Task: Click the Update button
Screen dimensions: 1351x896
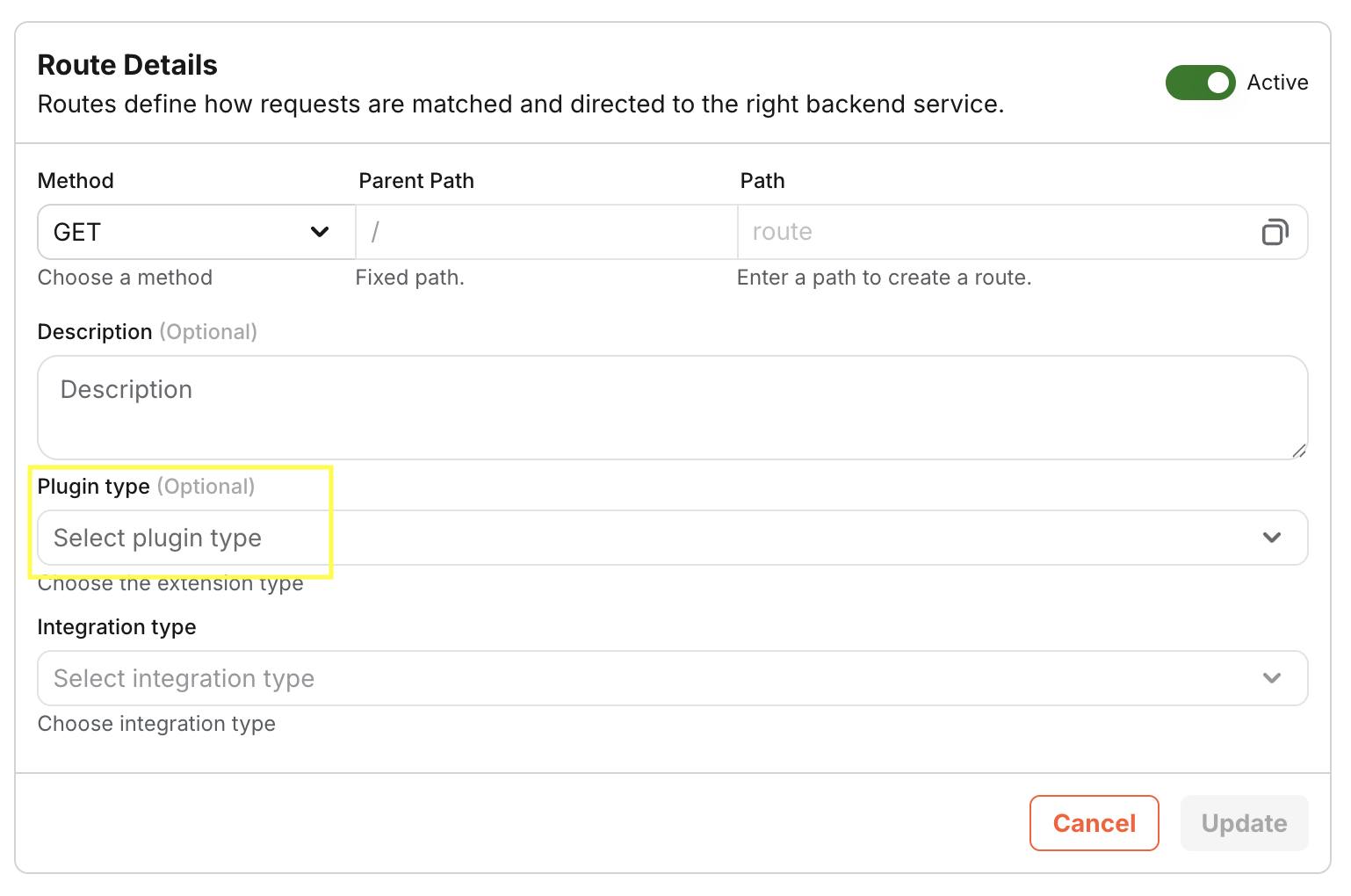Action: [1244, 823]
